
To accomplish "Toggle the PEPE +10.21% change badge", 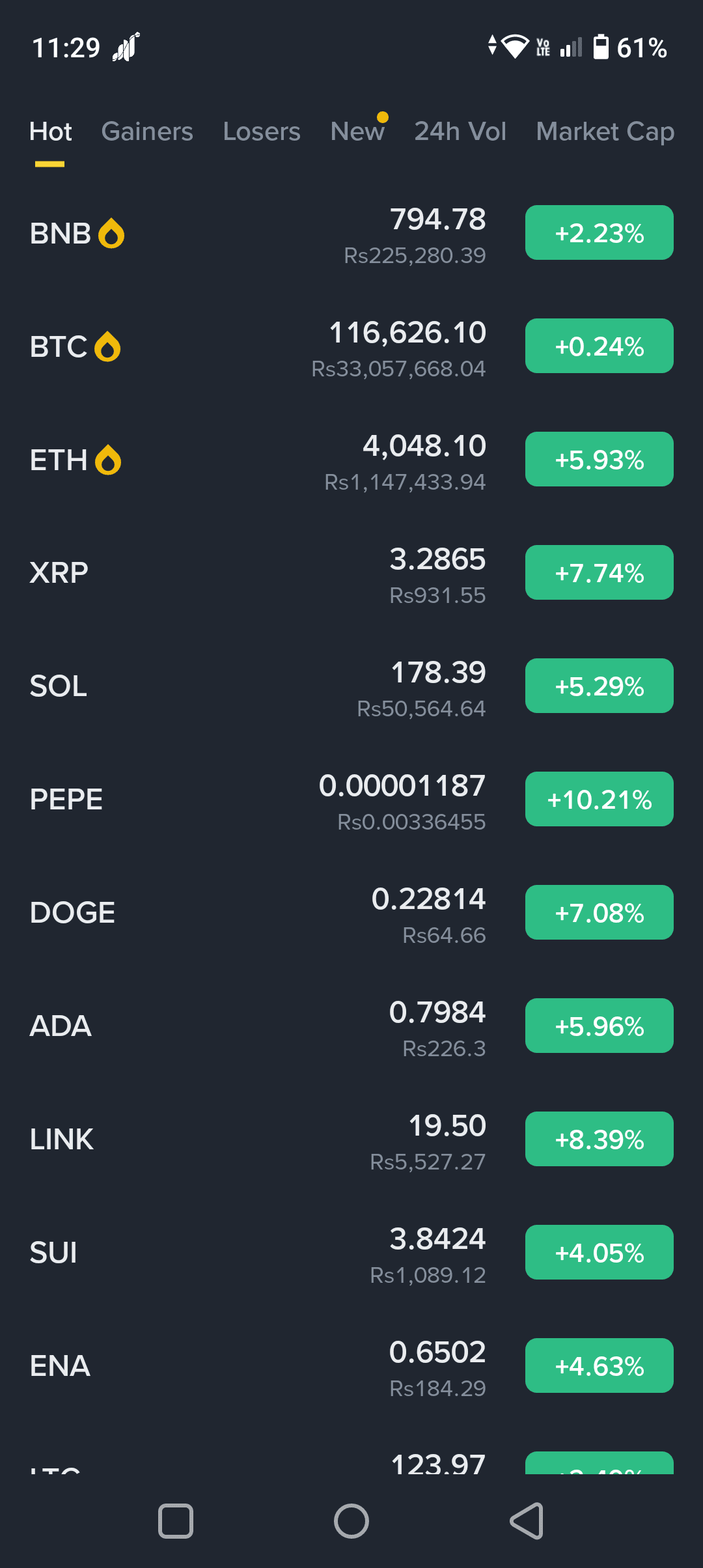I will [600, 799].
